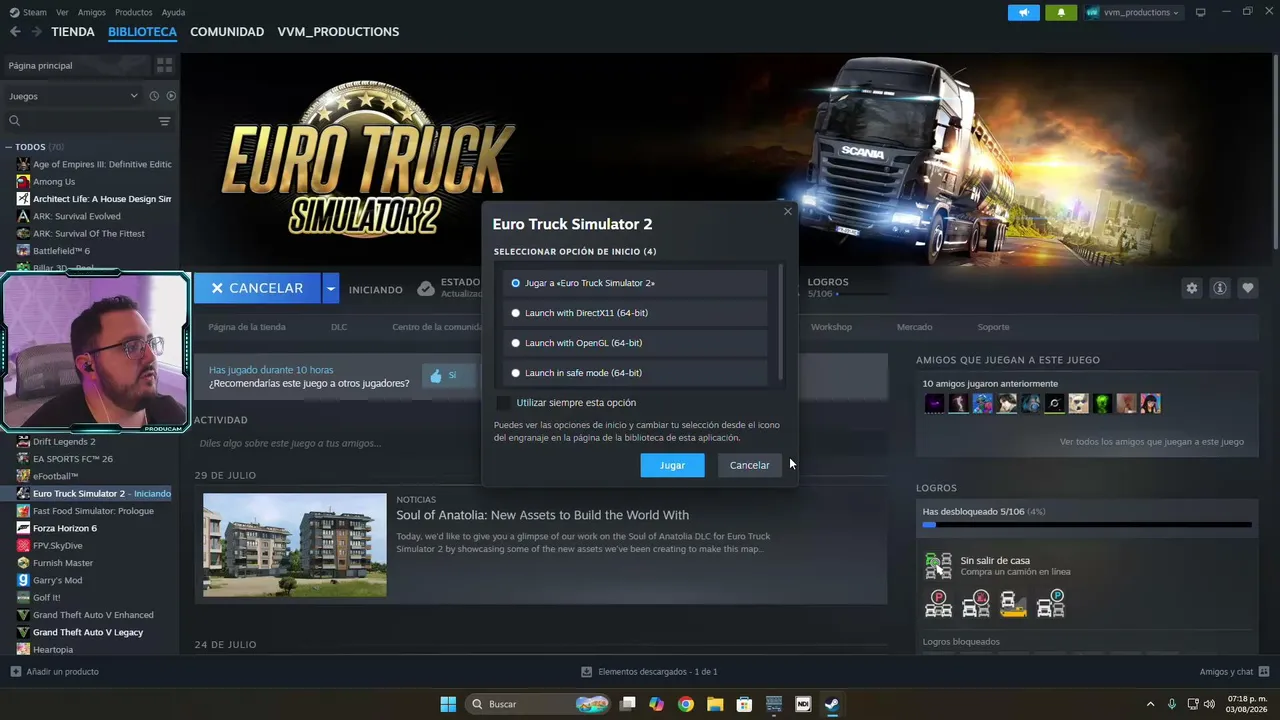Image resolution: width=1280 pixels, height=720 pixels.
Task: Go back with the left navigation arrow
Action: [x=15, y=32]
